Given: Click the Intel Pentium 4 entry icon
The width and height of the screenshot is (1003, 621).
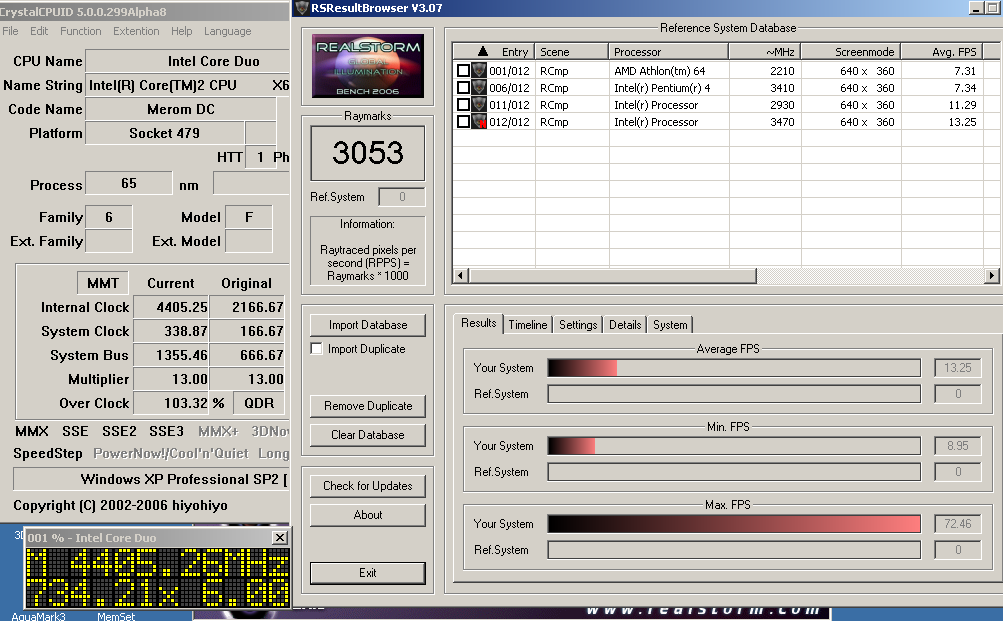Looking at the screenshot, I should (x=479, y=88).
